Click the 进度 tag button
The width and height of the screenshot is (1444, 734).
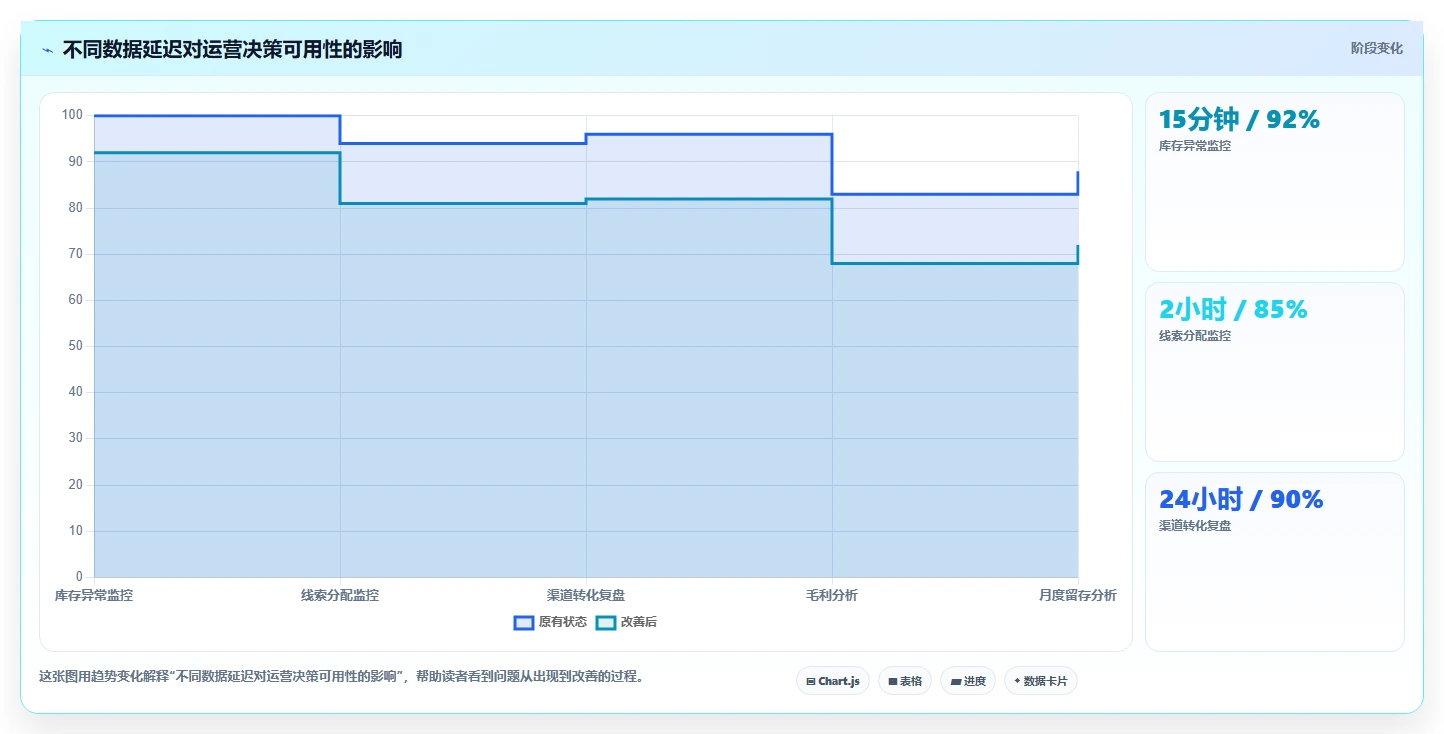tap(968, 681)
